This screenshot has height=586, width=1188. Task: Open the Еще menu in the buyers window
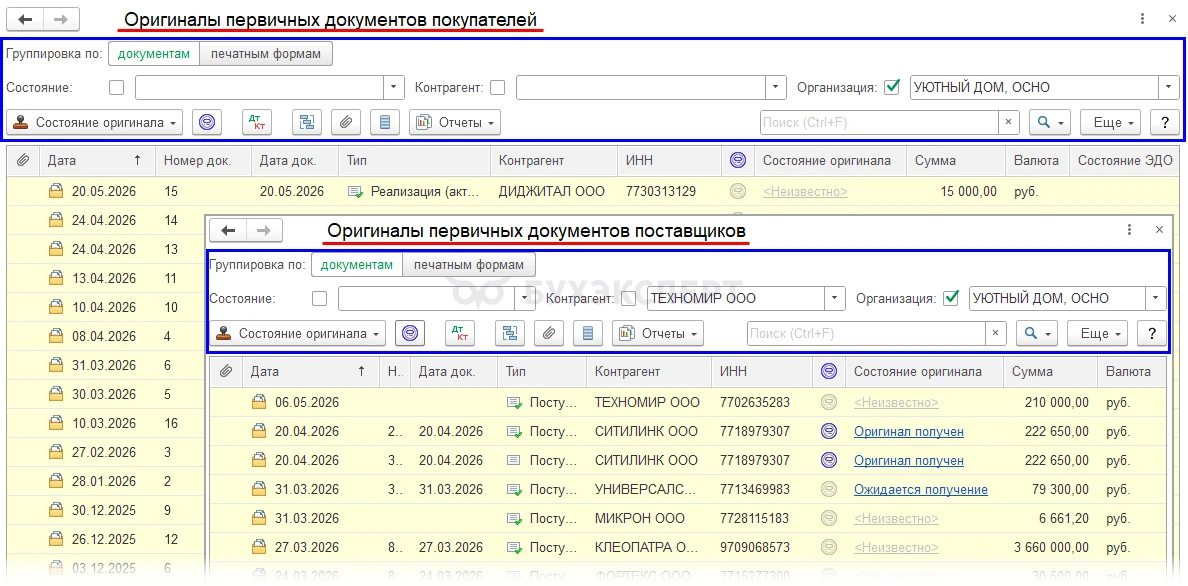point(1111,122)
